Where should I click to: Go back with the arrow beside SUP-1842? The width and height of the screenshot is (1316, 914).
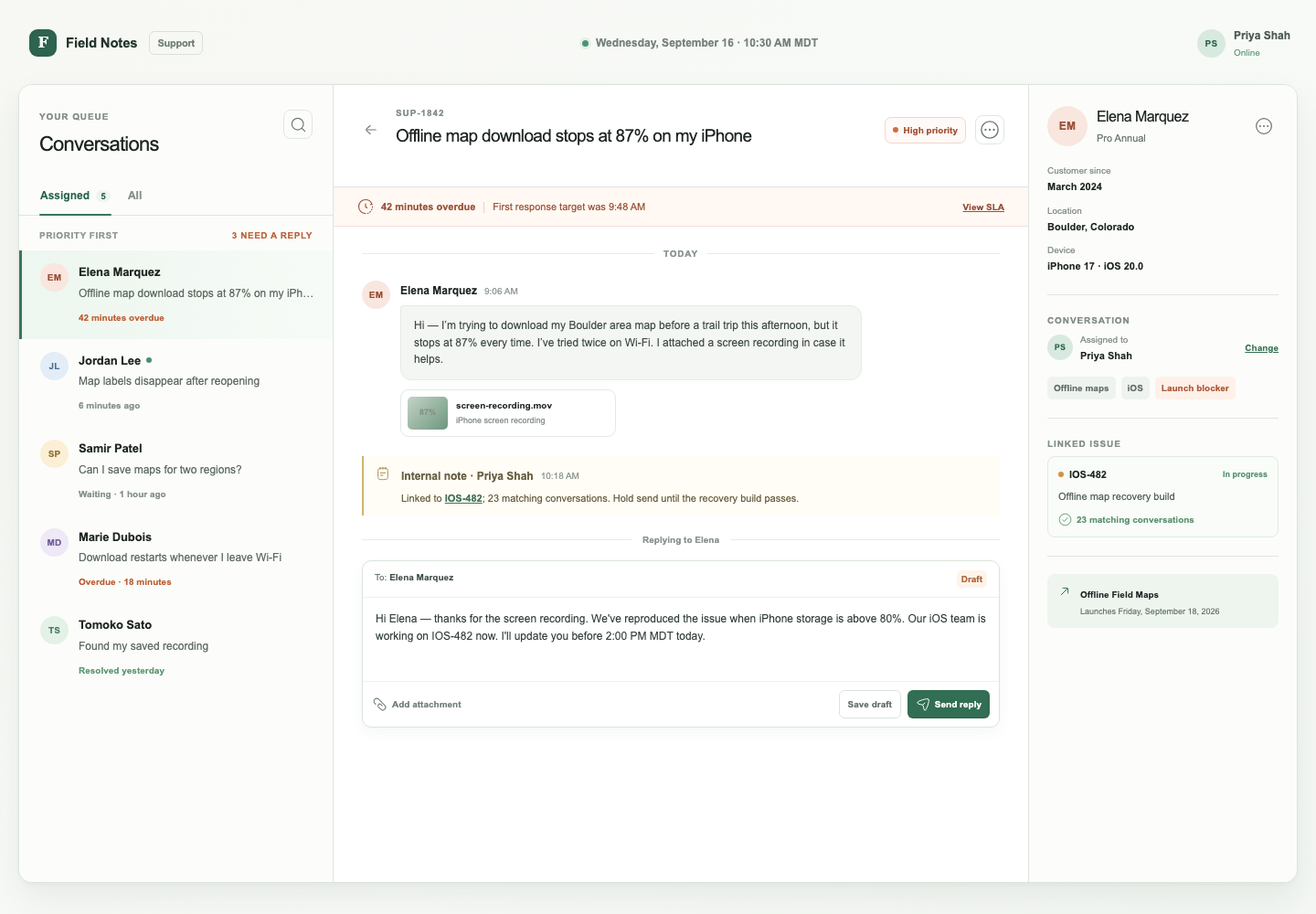[x=371, y=130]
